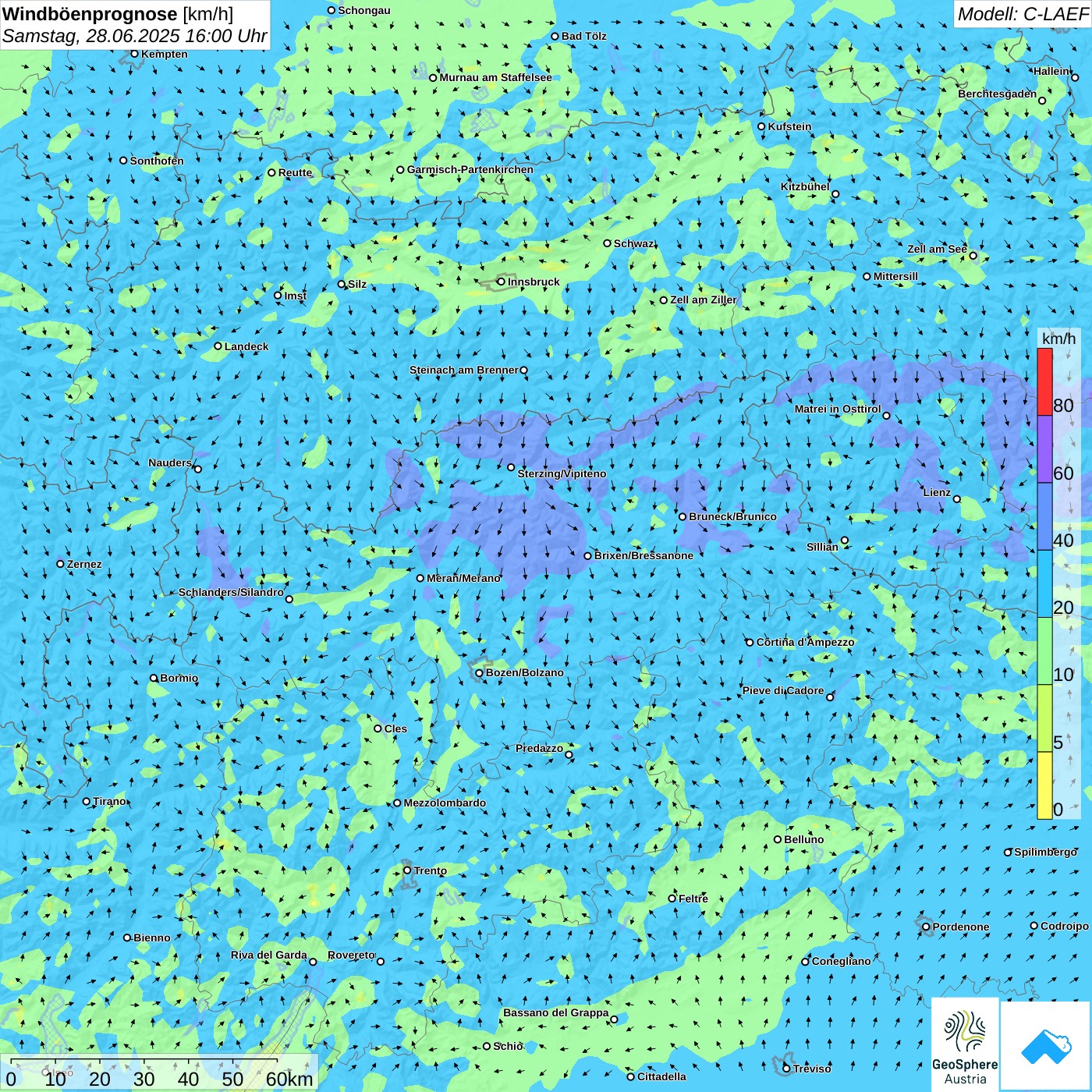Select the Belluno location marker circle

click(778, 839)
